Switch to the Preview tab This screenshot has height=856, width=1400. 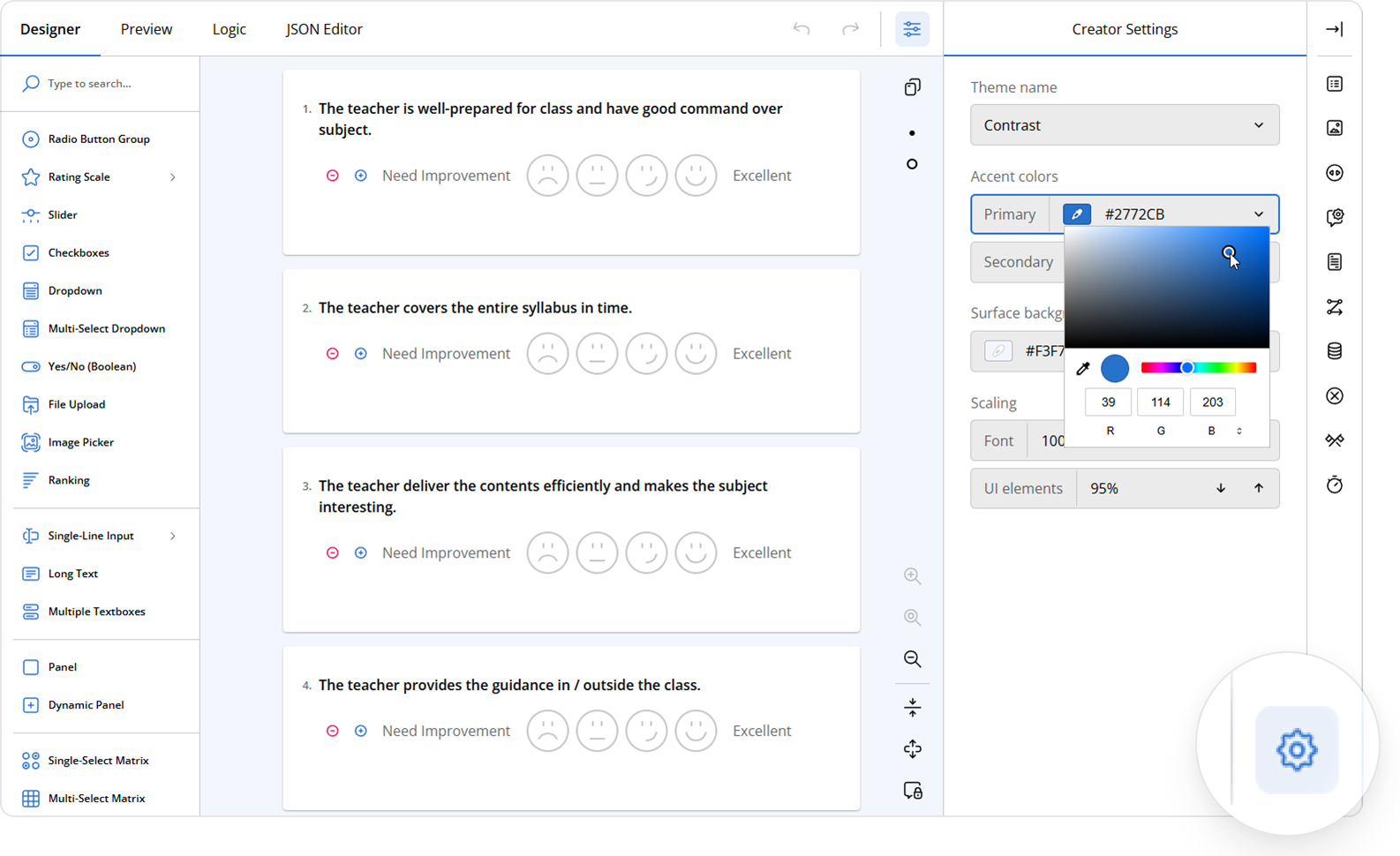[147, 29]
